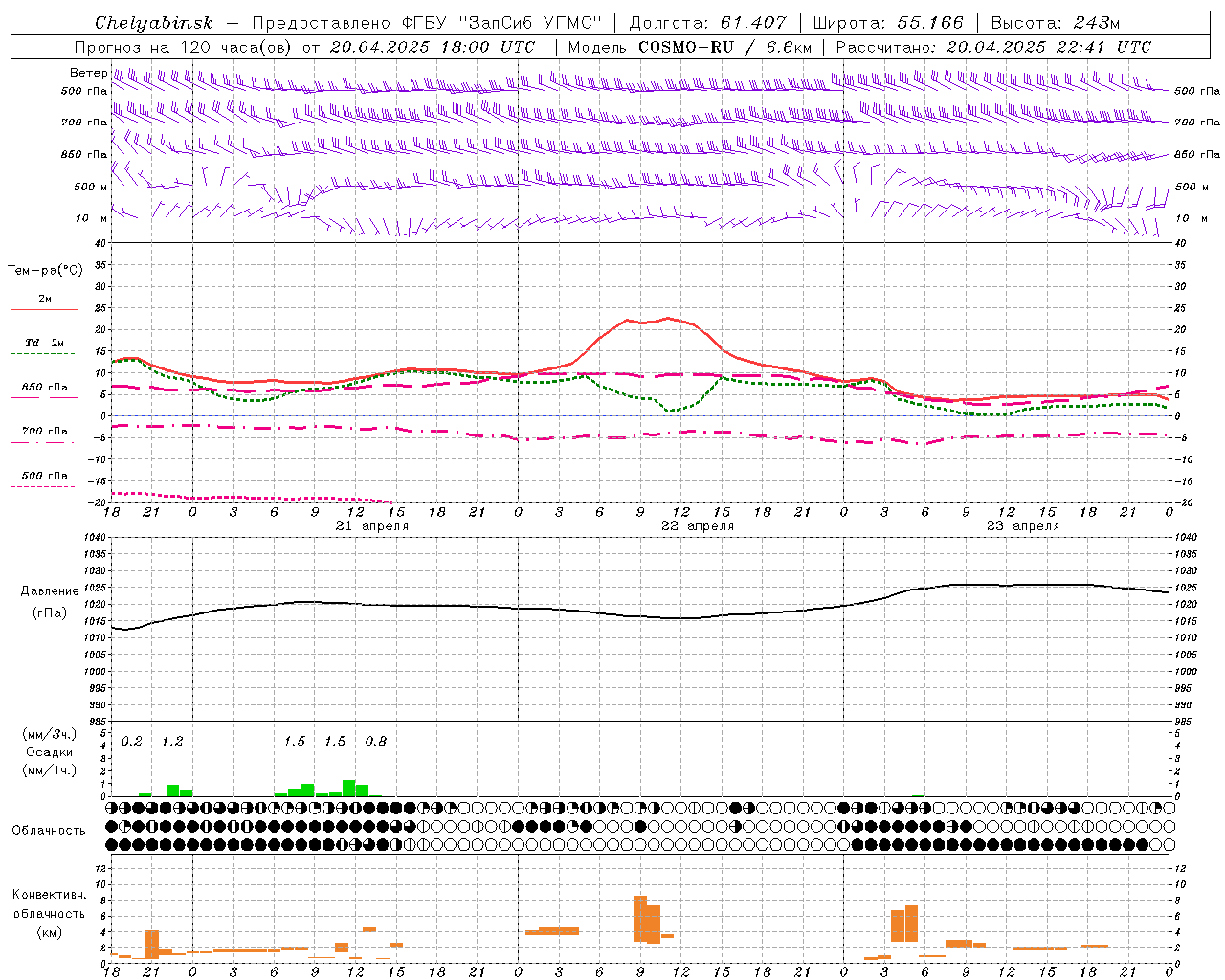Click the 'Широта: 55.166' latitude value
1225x980 pixels.
click(x=887, y=23)
